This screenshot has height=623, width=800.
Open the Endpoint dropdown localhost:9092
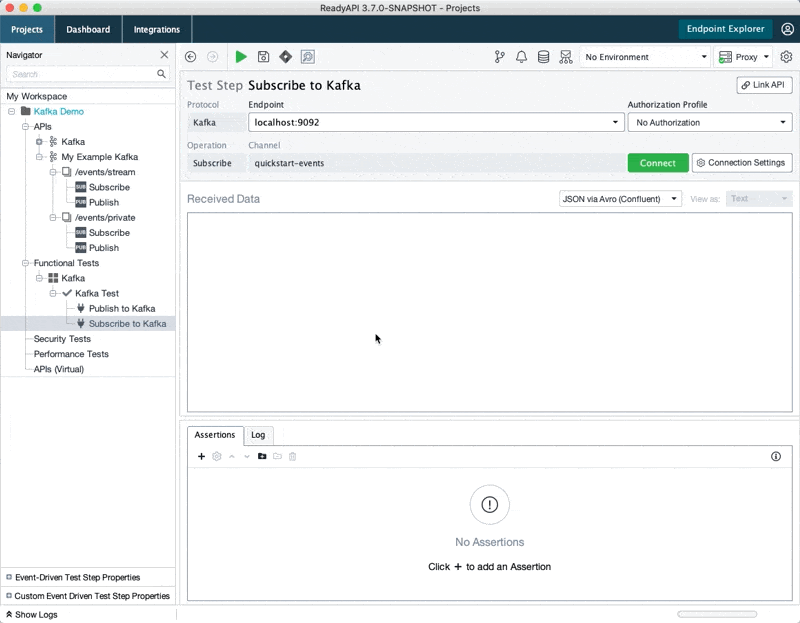click(x=436, y=122)
